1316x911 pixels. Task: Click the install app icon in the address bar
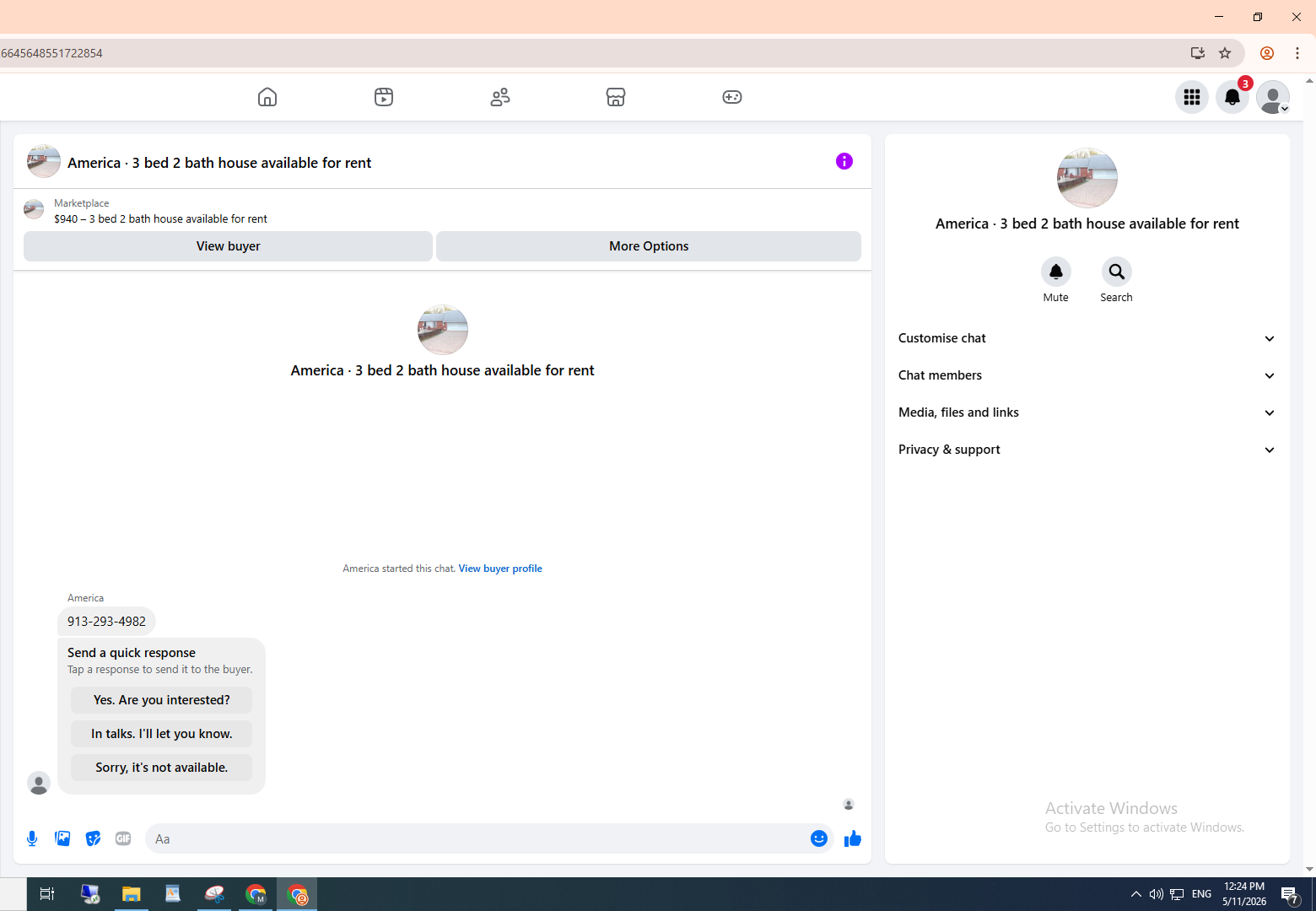[1198, 53]
